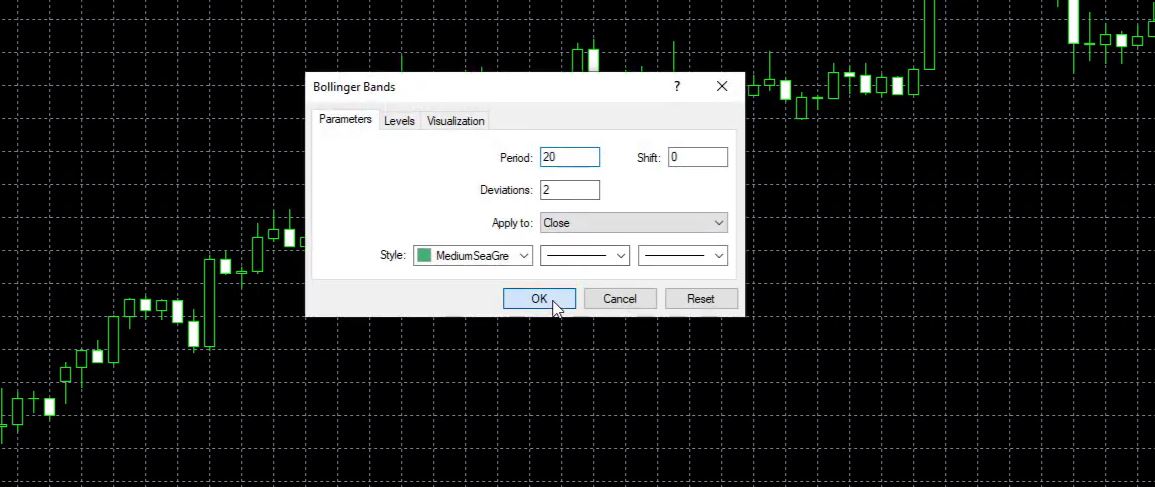
Task: Open the Apply to dropdown
Action: pos(633,223)
